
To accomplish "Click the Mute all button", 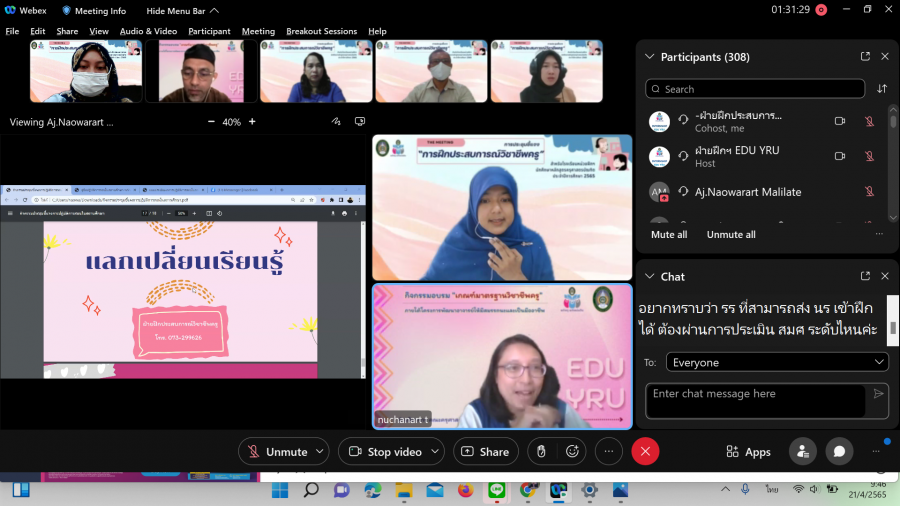I will (669, 235).
